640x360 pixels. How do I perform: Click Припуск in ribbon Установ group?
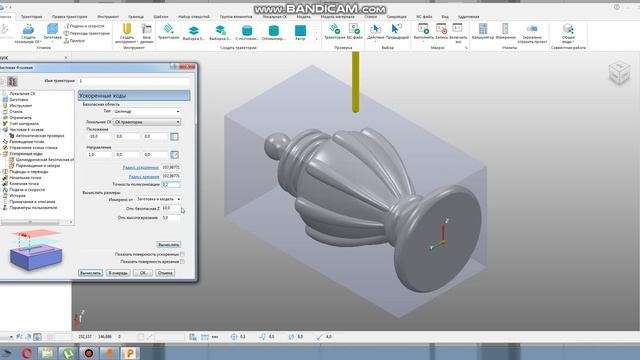[x=74, y=40]
